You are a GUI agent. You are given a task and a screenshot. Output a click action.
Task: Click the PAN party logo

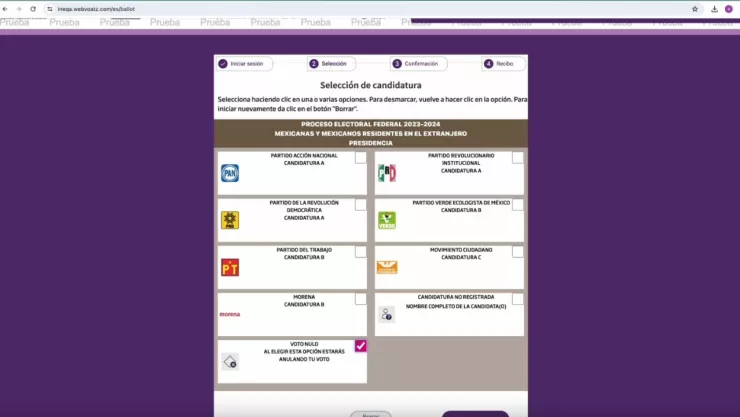[x=230, y=173]
